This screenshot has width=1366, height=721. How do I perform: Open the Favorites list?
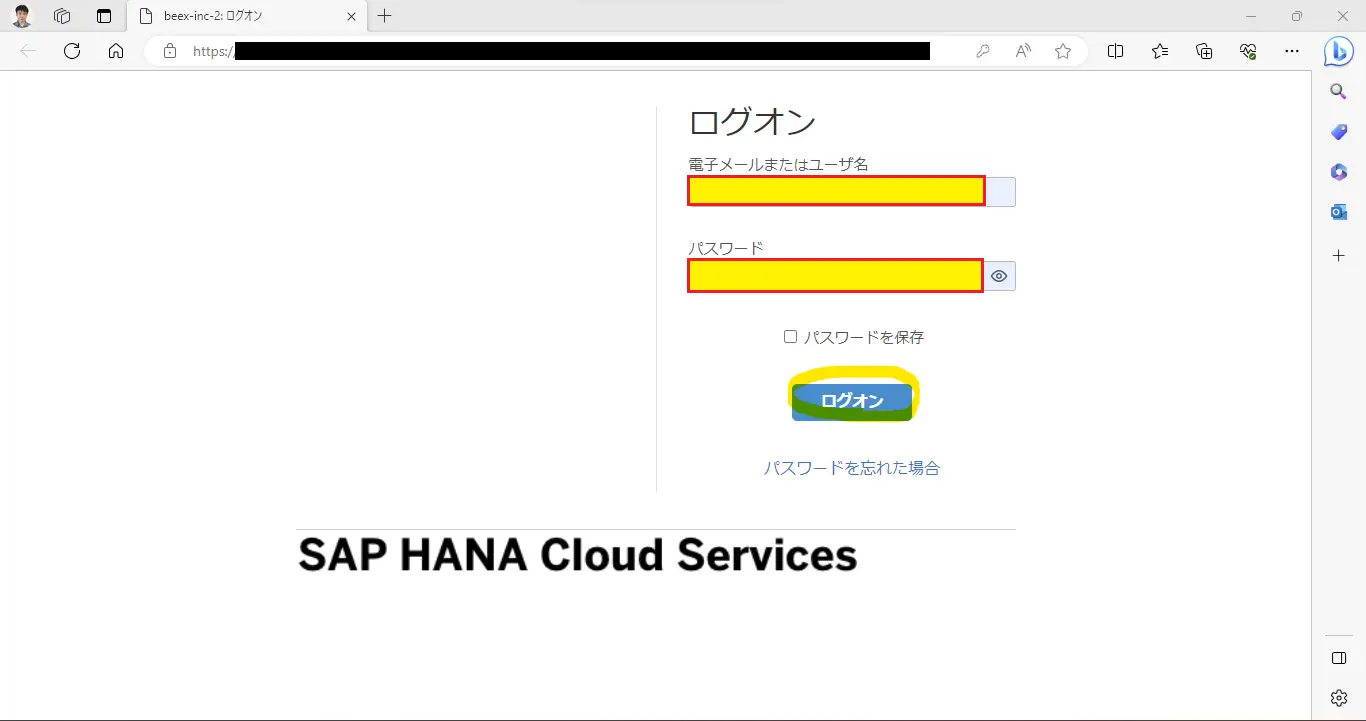[x=1160, y=51]
